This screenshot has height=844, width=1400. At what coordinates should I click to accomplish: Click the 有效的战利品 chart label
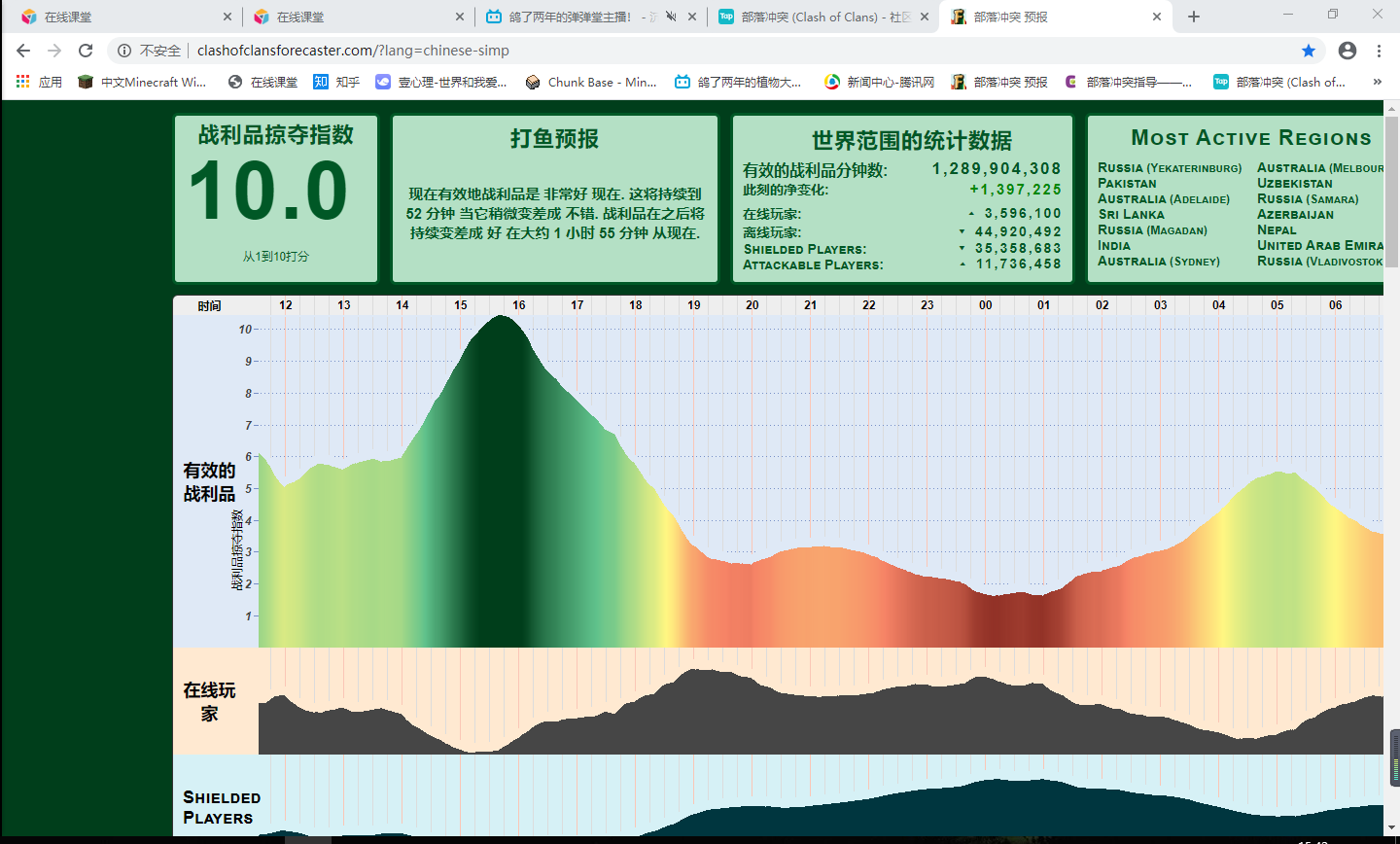(209, 482)
